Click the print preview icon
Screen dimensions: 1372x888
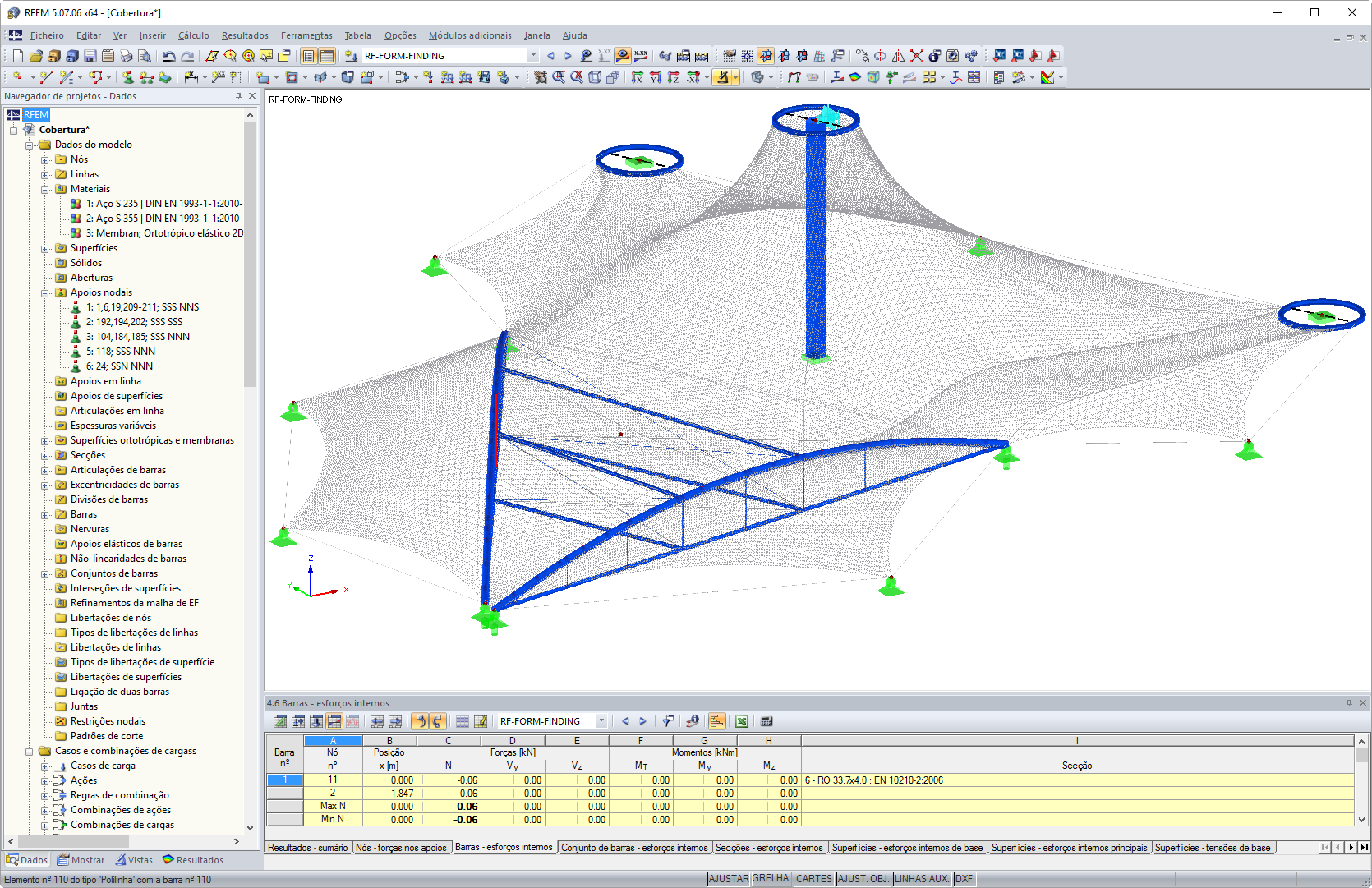(144, 56)
